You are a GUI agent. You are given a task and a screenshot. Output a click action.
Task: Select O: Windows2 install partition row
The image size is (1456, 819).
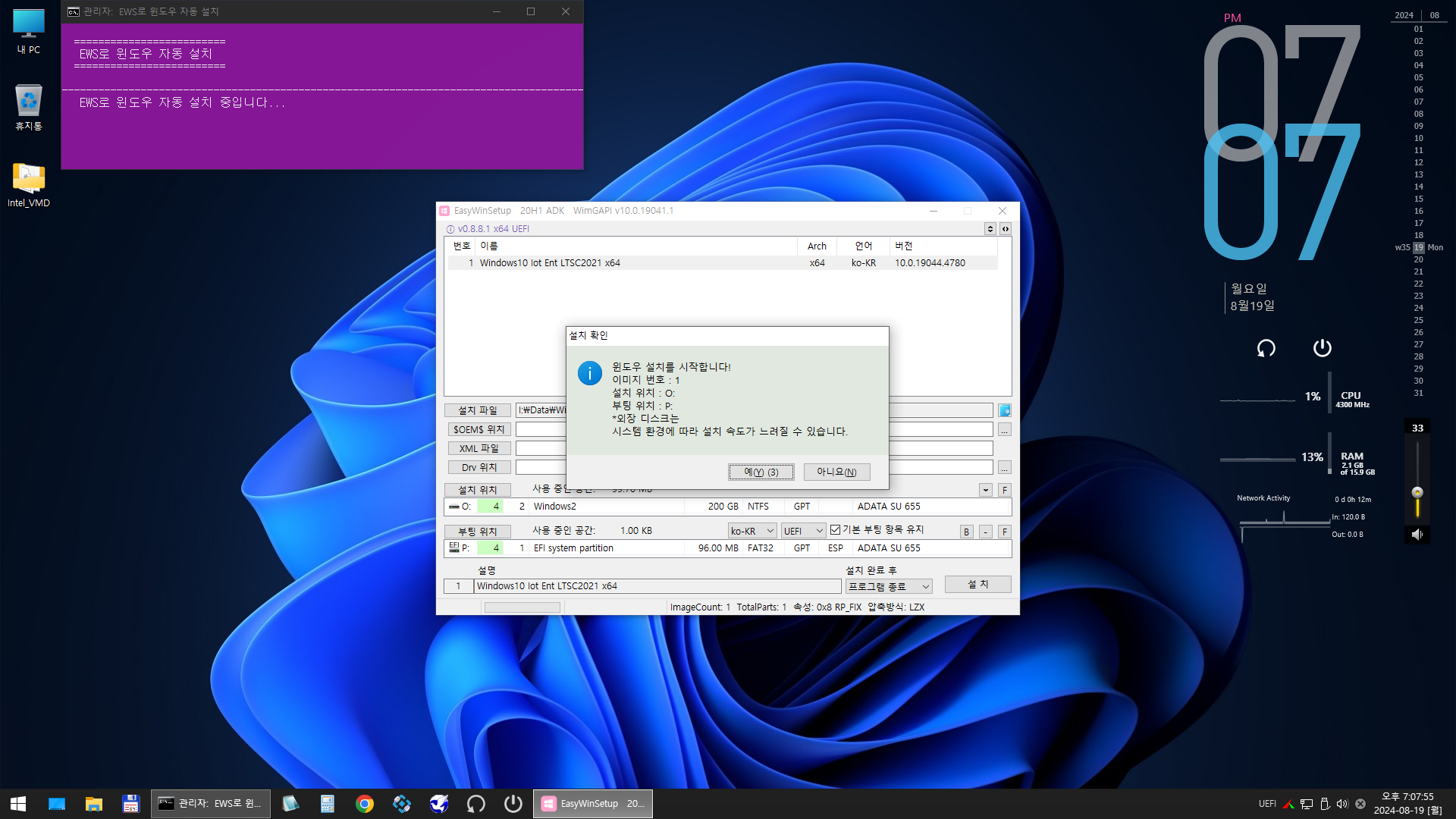[728, 507]
